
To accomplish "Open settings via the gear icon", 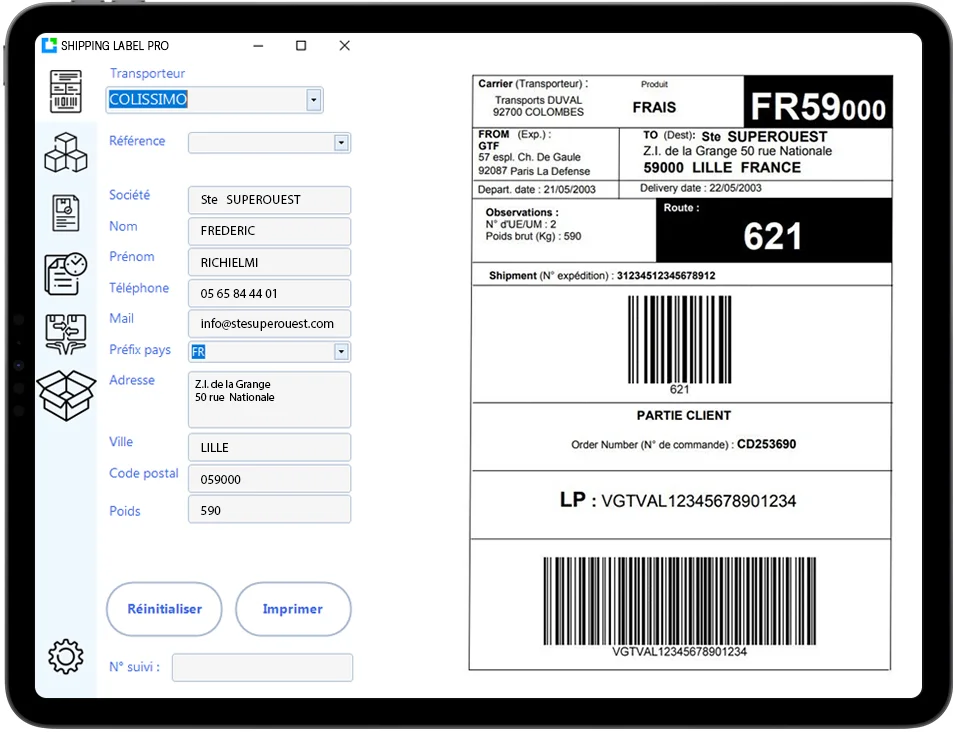I will pos(65,656).
